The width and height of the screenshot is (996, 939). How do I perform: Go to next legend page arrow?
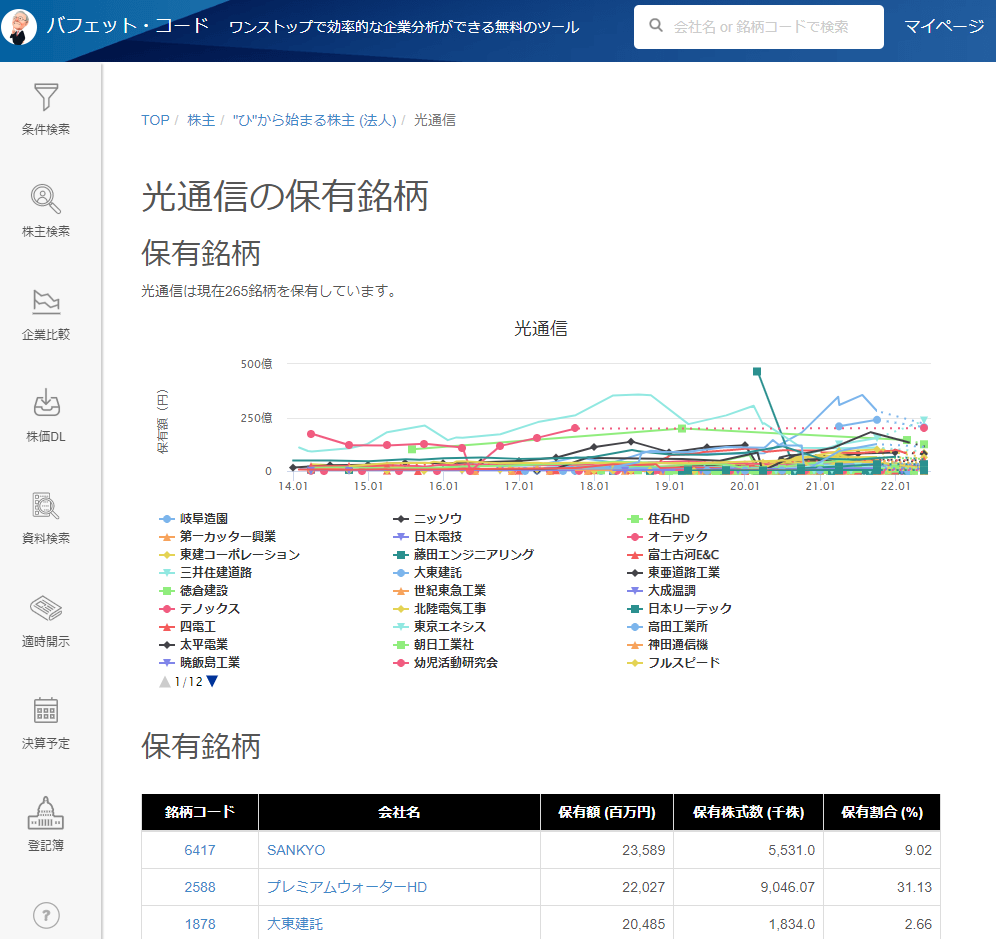point(212,682)
